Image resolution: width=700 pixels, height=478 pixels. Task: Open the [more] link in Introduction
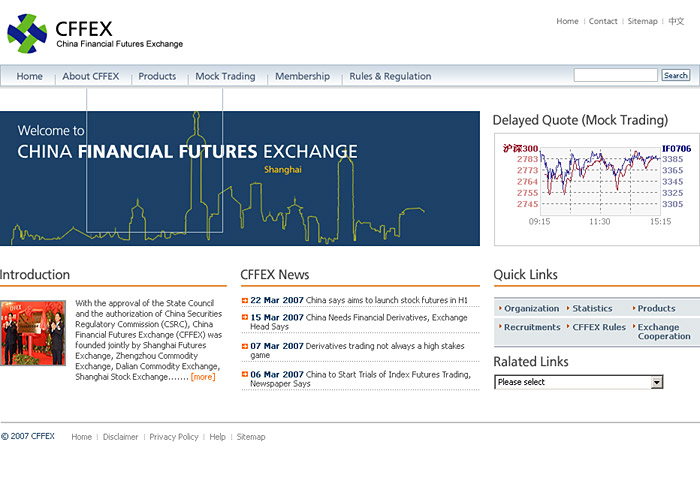pyautogui.click(x=203, y=377)
